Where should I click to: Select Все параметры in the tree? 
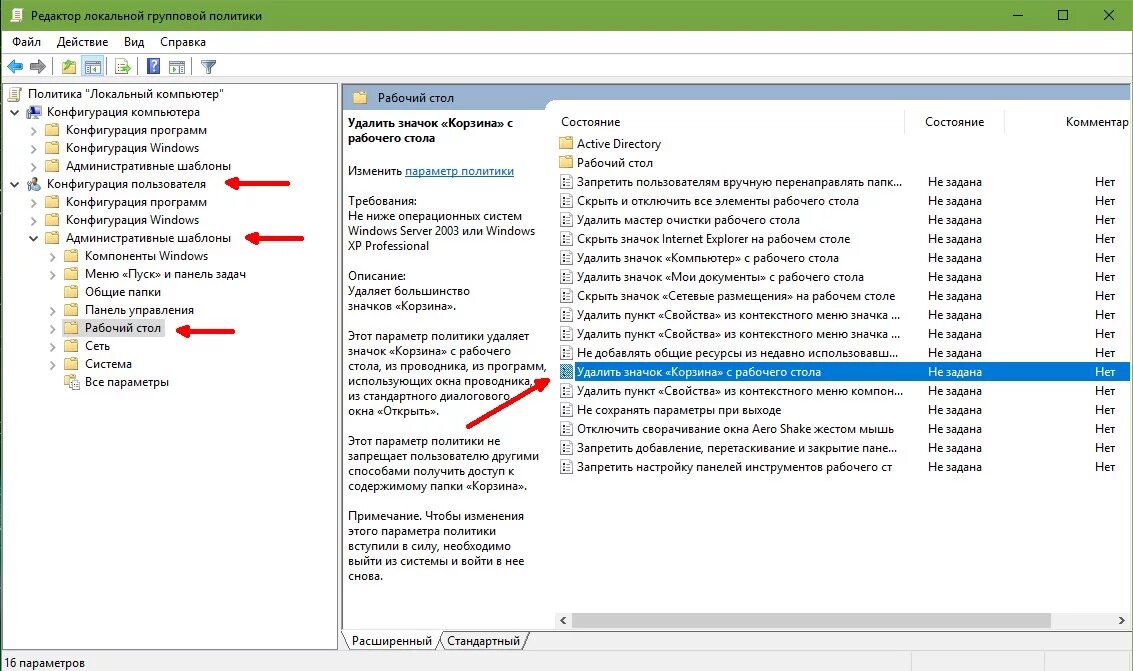(x=126, y=382)
